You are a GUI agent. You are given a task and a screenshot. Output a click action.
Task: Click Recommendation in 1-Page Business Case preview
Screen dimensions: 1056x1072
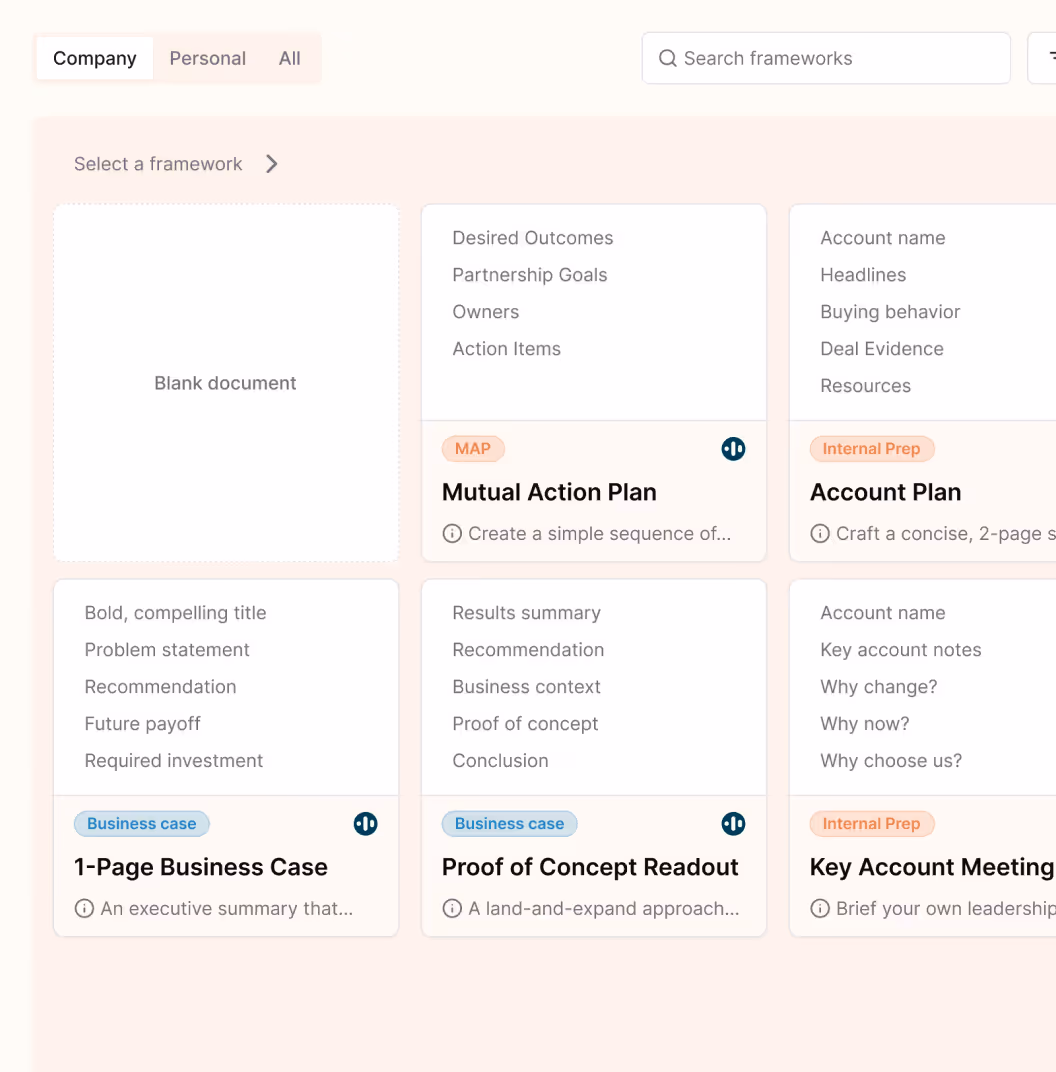point(160,686)
